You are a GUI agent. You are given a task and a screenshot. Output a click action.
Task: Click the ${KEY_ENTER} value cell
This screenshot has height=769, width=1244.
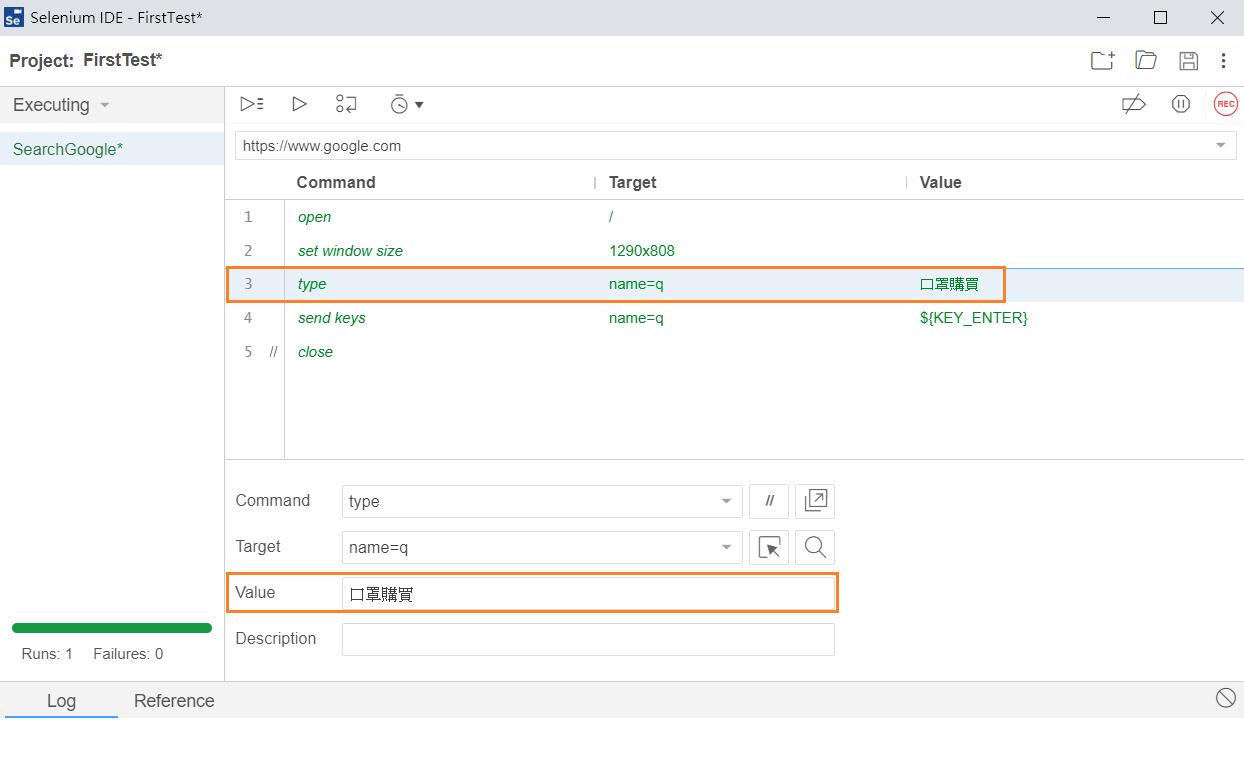click(x=974, y=318)
